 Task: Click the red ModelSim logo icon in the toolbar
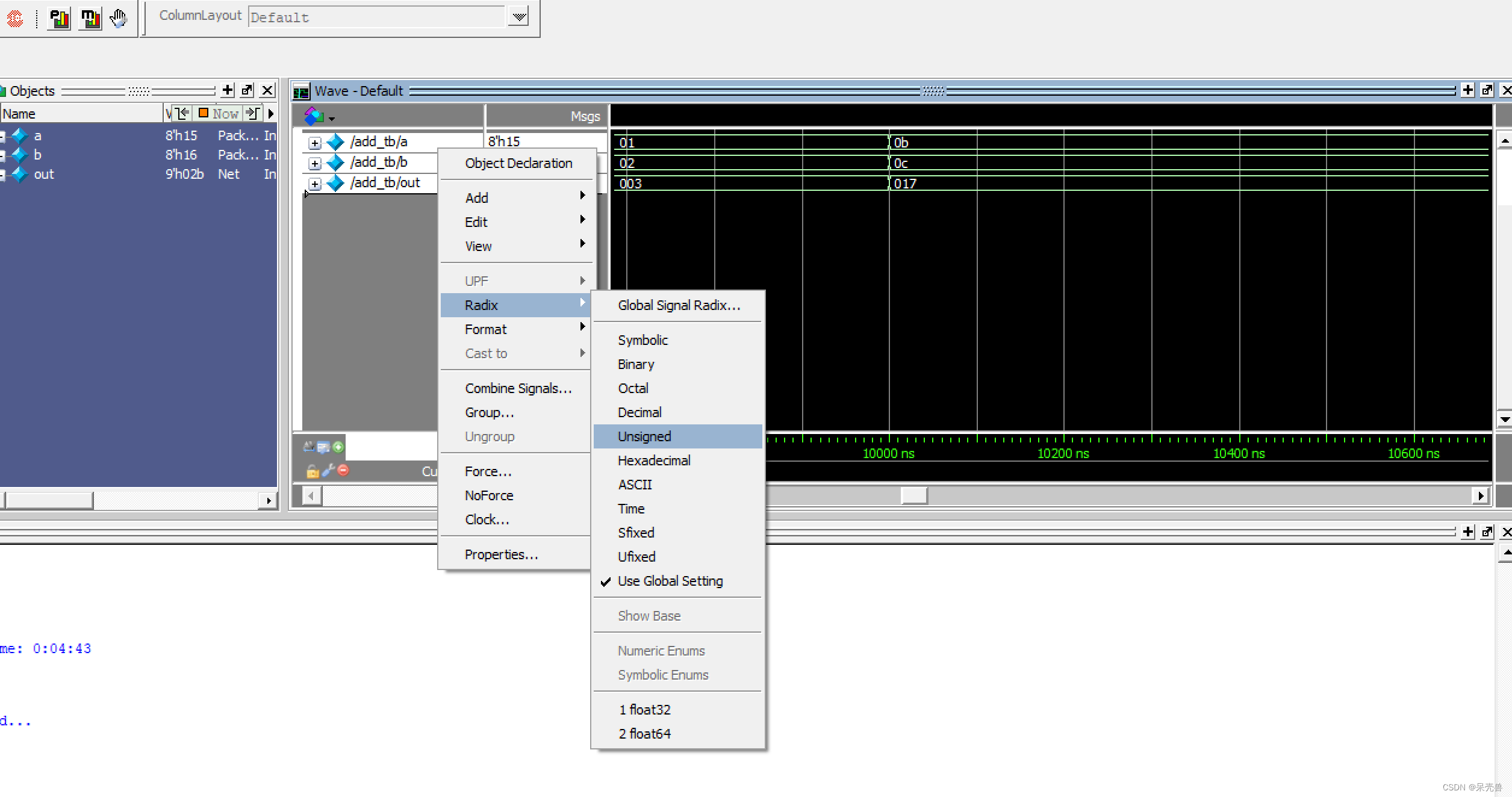pos(16,18)
